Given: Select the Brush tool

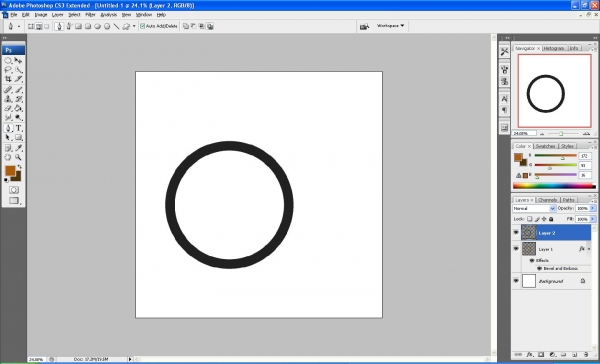Looking at the screenshot, I should pyautogui.click(x=18, y=90).
